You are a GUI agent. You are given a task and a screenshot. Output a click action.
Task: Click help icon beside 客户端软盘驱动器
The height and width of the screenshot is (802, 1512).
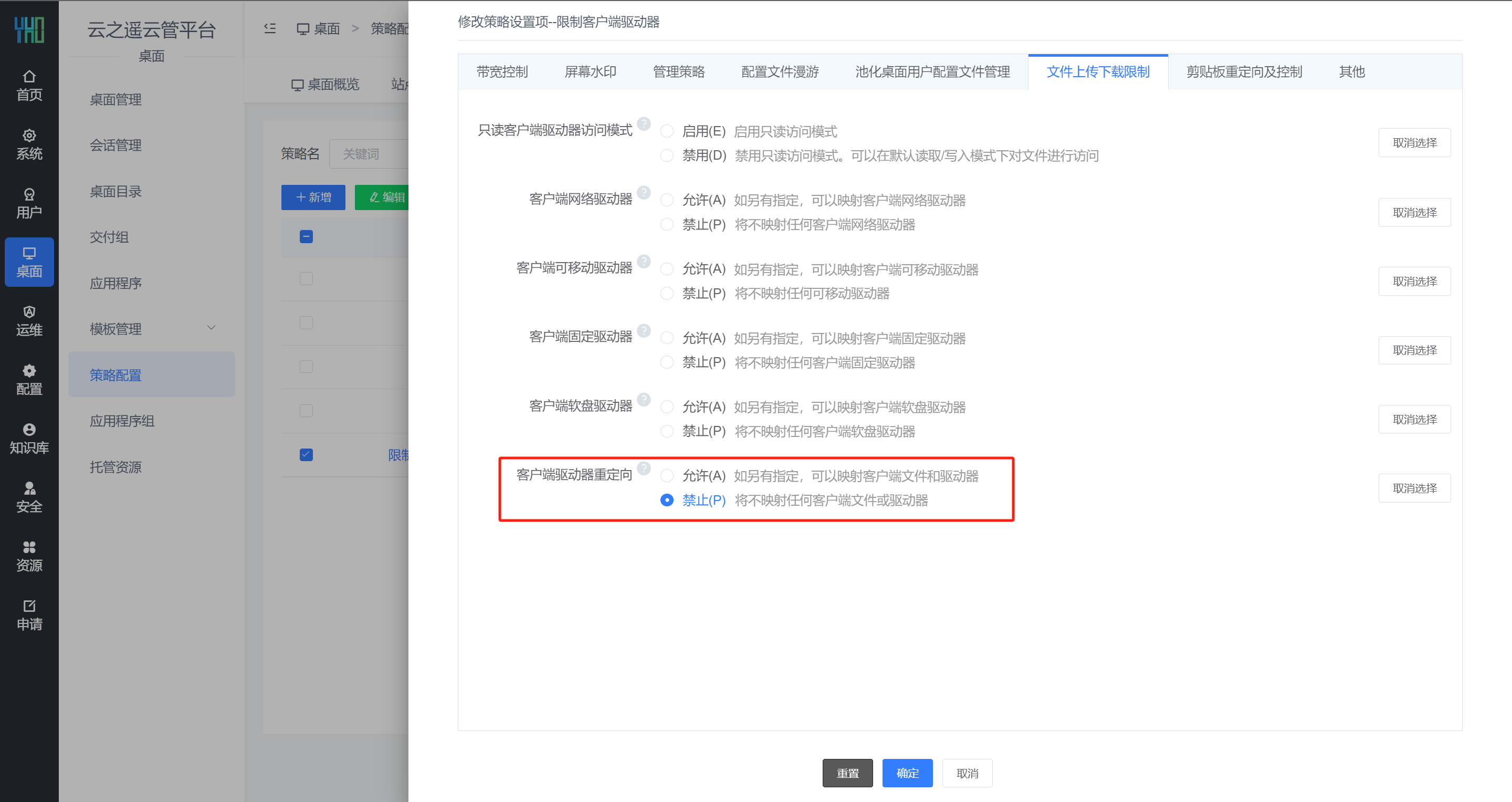pyautogui.click(x=644, y=399)
